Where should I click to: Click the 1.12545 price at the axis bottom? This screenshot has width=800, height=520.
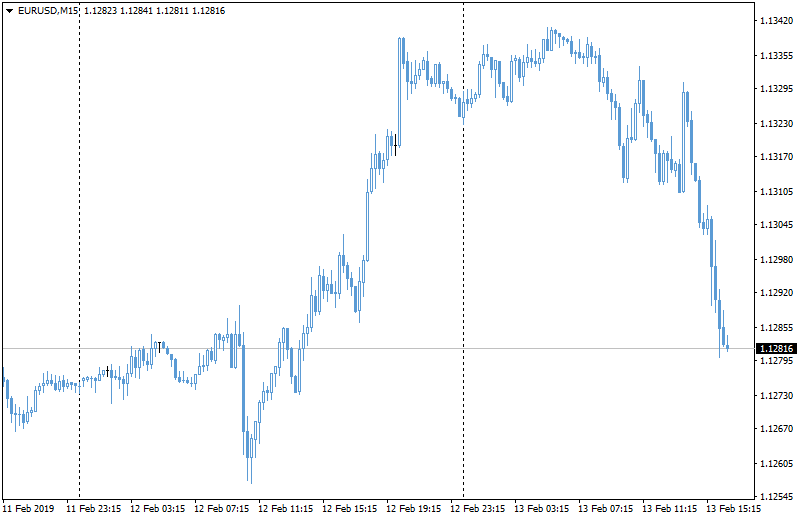(776, 497)
